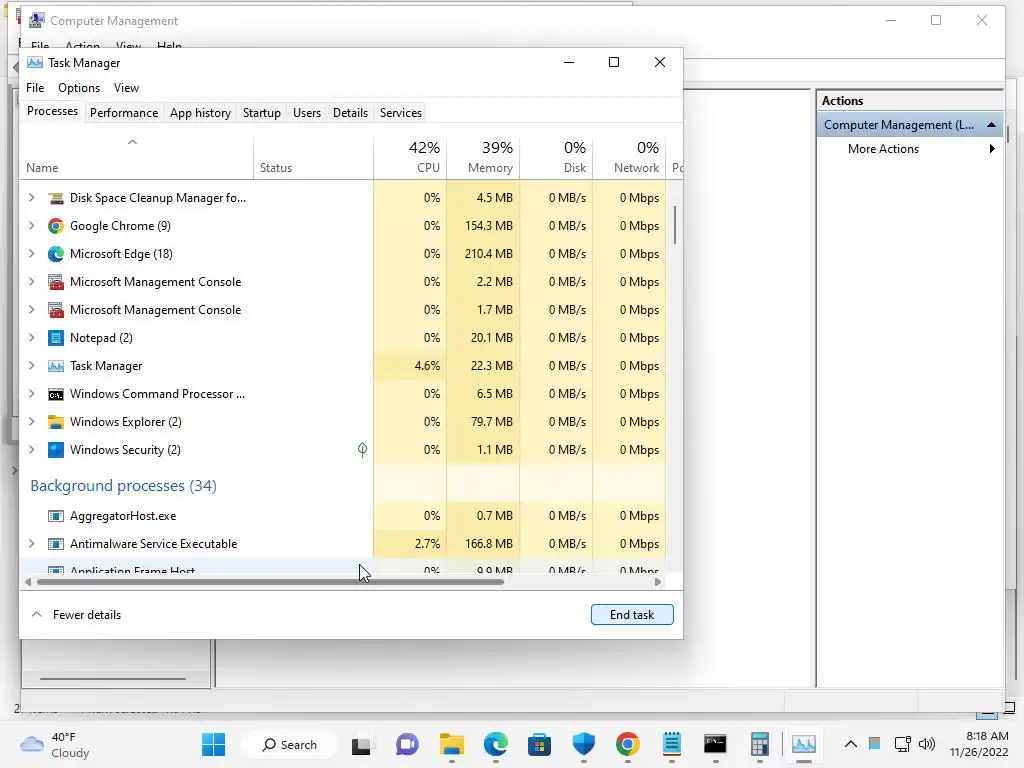Click the network icon in system tray
The image size is (1024, 768).
tap(903, 744)
